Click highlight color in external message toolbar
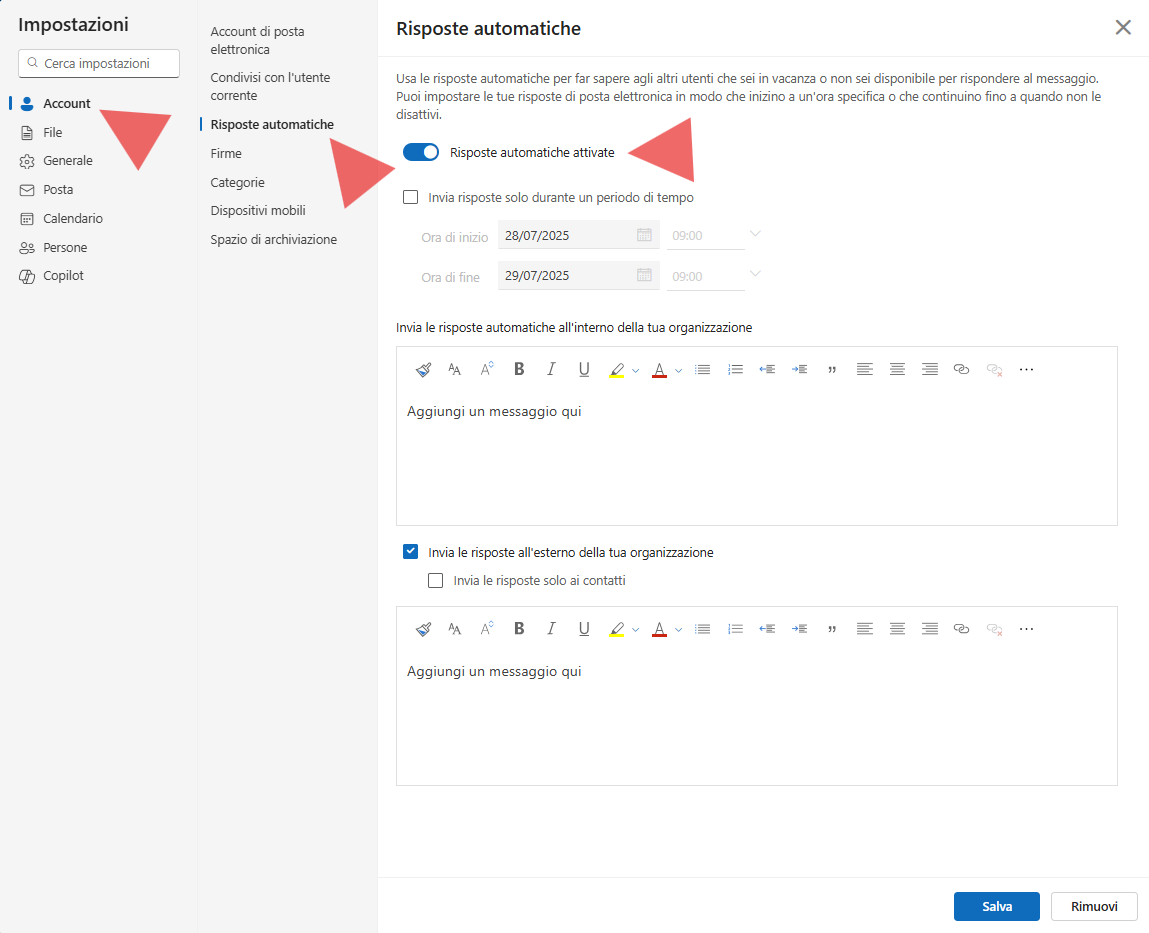This screenshot has height=933, width=1149. click(617, 630)
